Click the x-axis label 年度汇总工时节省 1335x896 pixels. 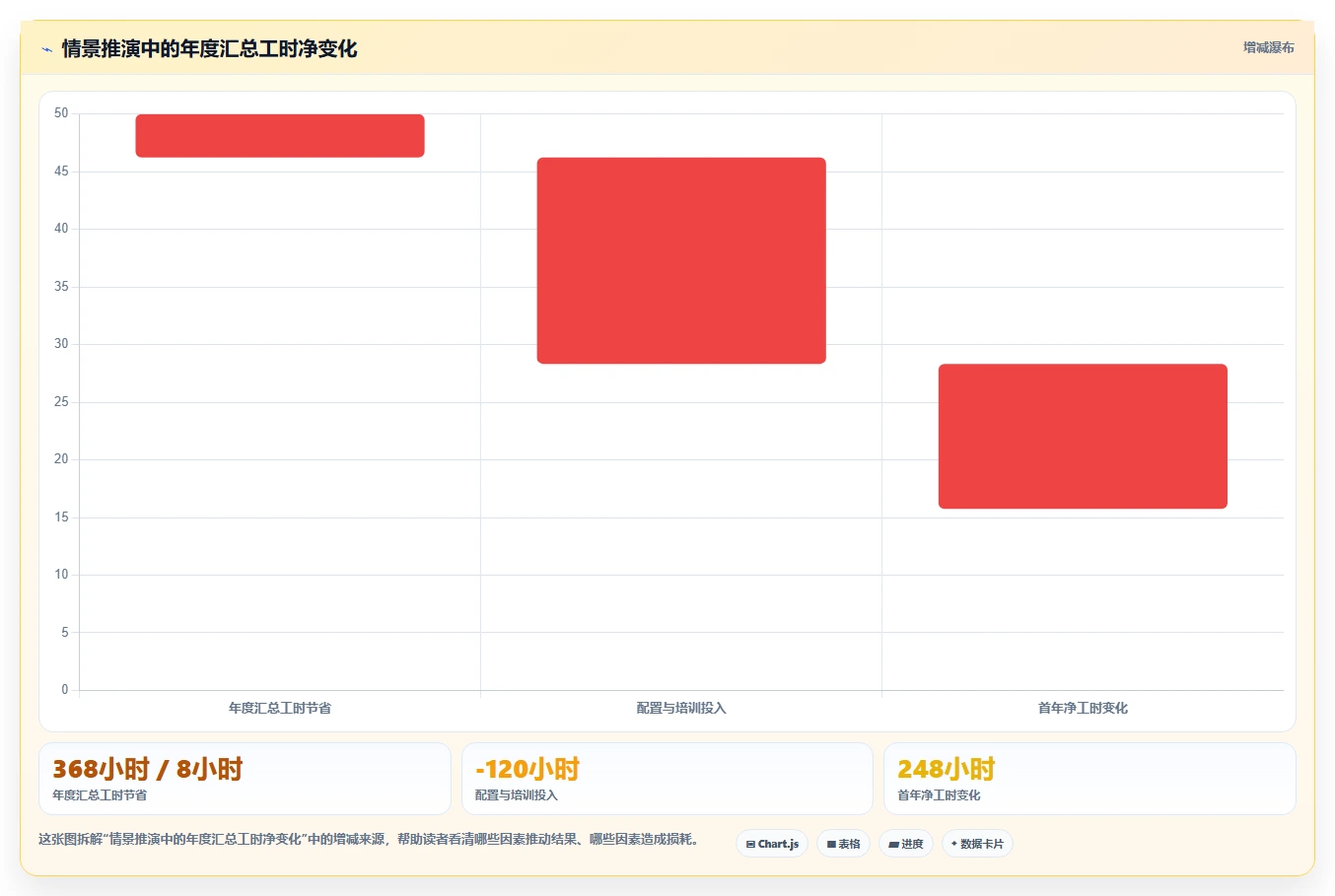(280, 708)
